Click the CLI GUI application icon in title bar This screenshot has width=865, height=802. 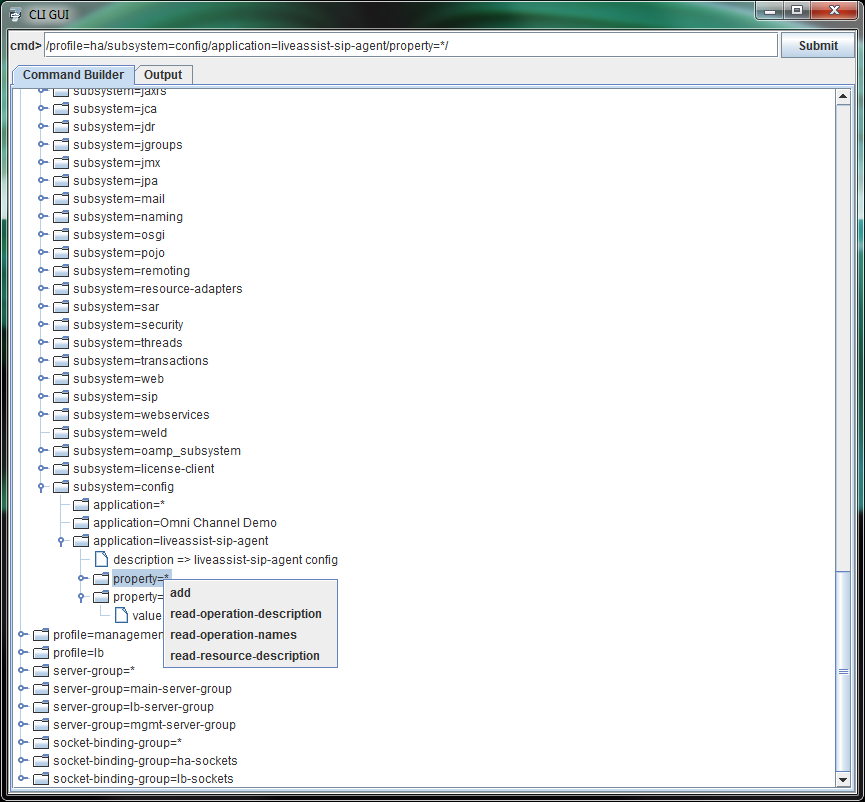[x=15, y=14]
